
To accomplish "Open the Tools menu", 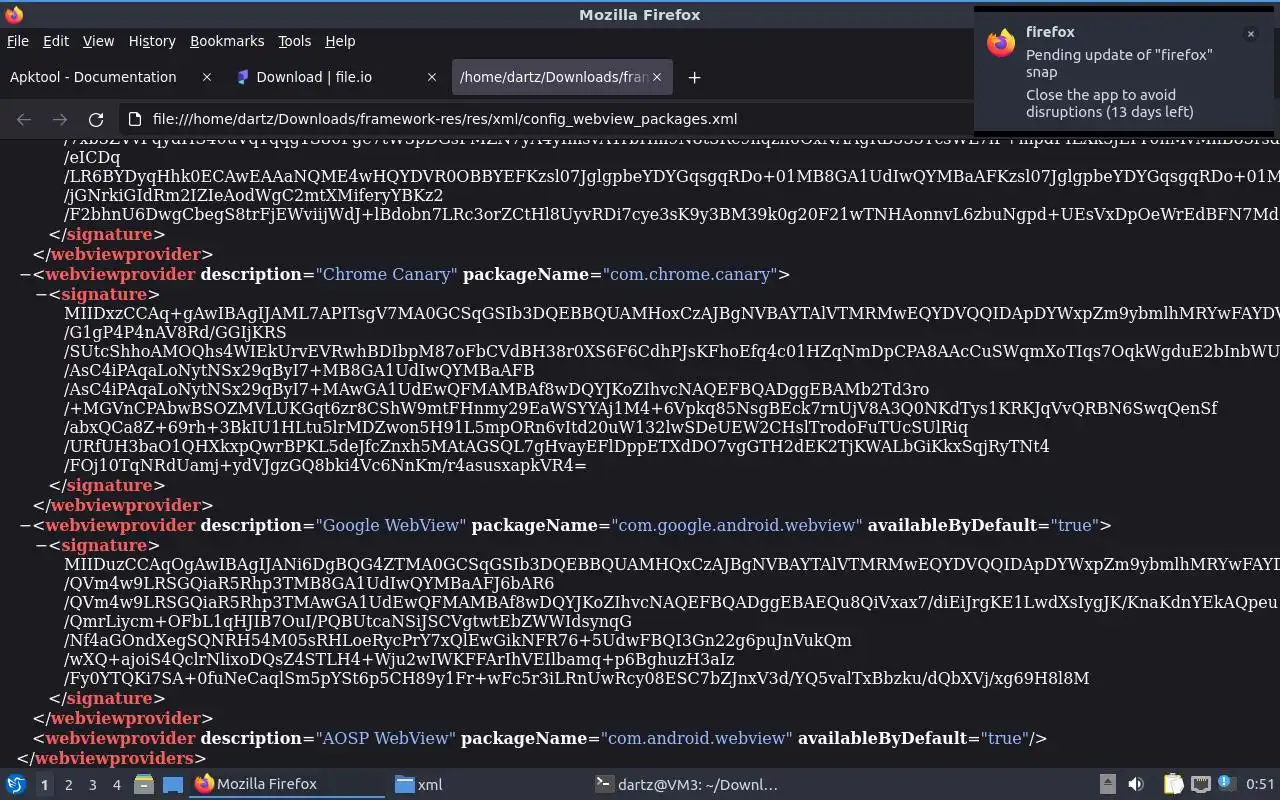I will (x=294, y=41).
